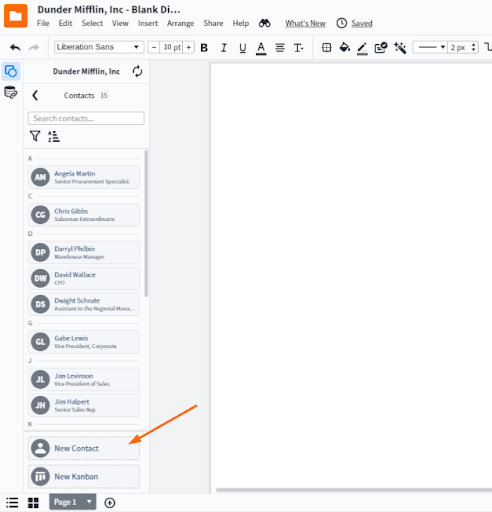The height and width of the screenshot is (512, 492).
Task: Click the canvas horizontal scrollbar
Action: tap(354, 490)
